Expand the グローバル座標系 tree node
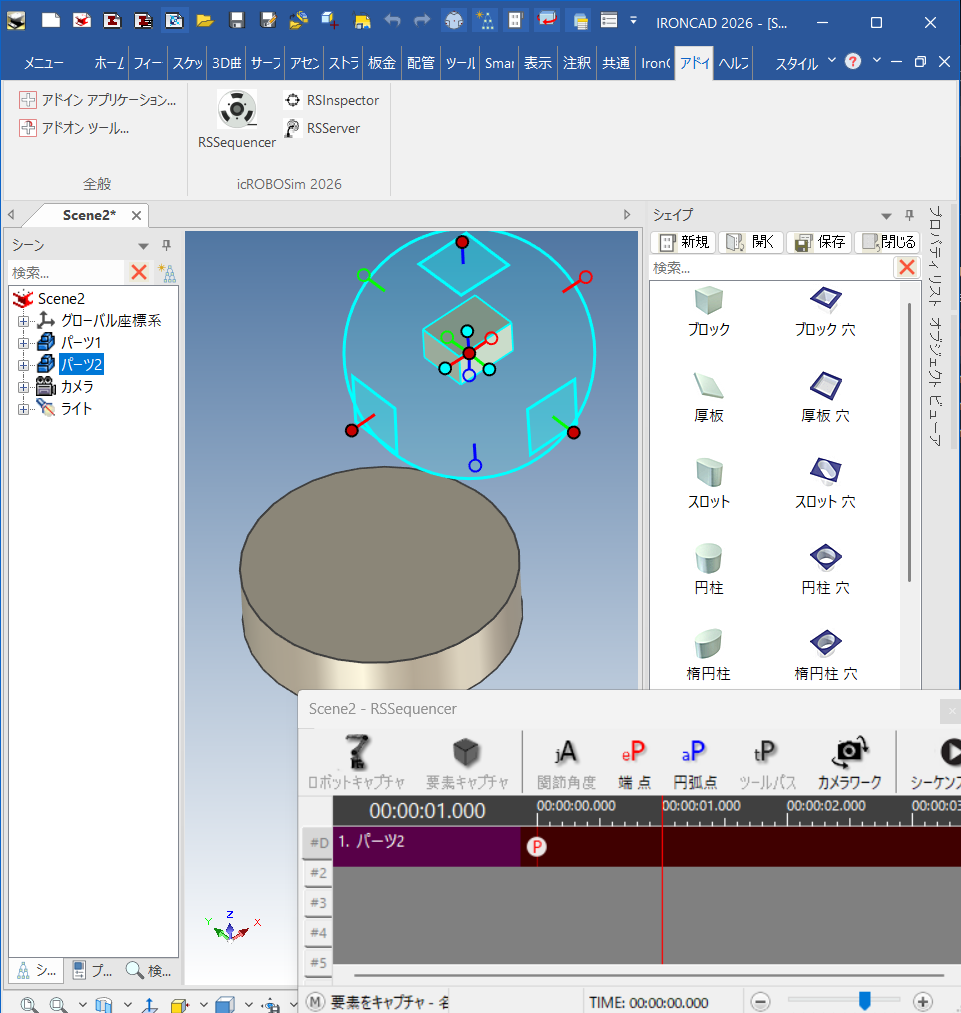 pos(23,321)
